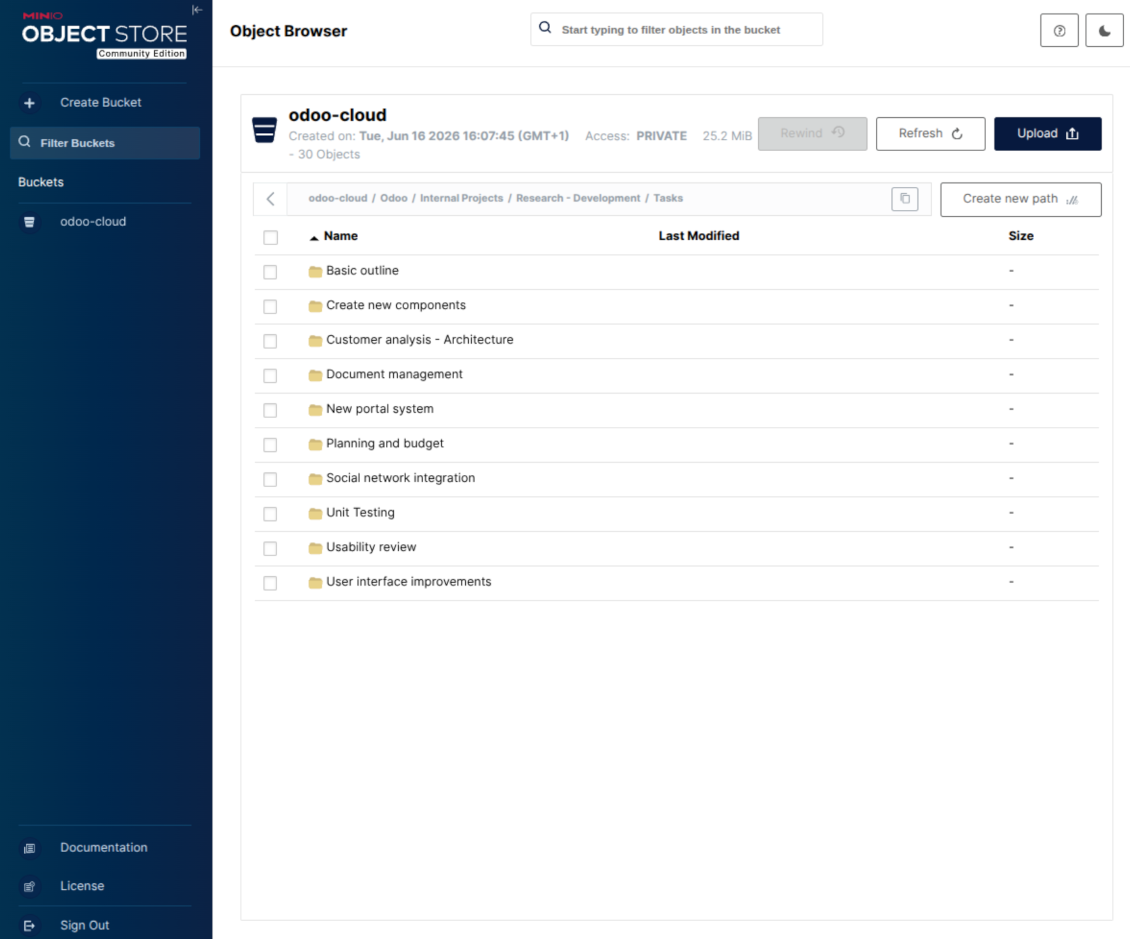The image size is (1130, 939).
Task: Open the Planning and budget folder
Action: [385, 444]
